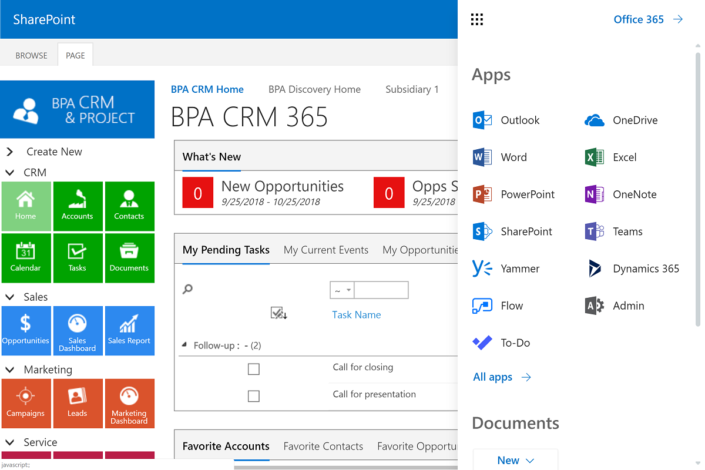This screenshot has width=705, height=470.
Task: Open the New document dropdown
Action: tap(516, 460)
